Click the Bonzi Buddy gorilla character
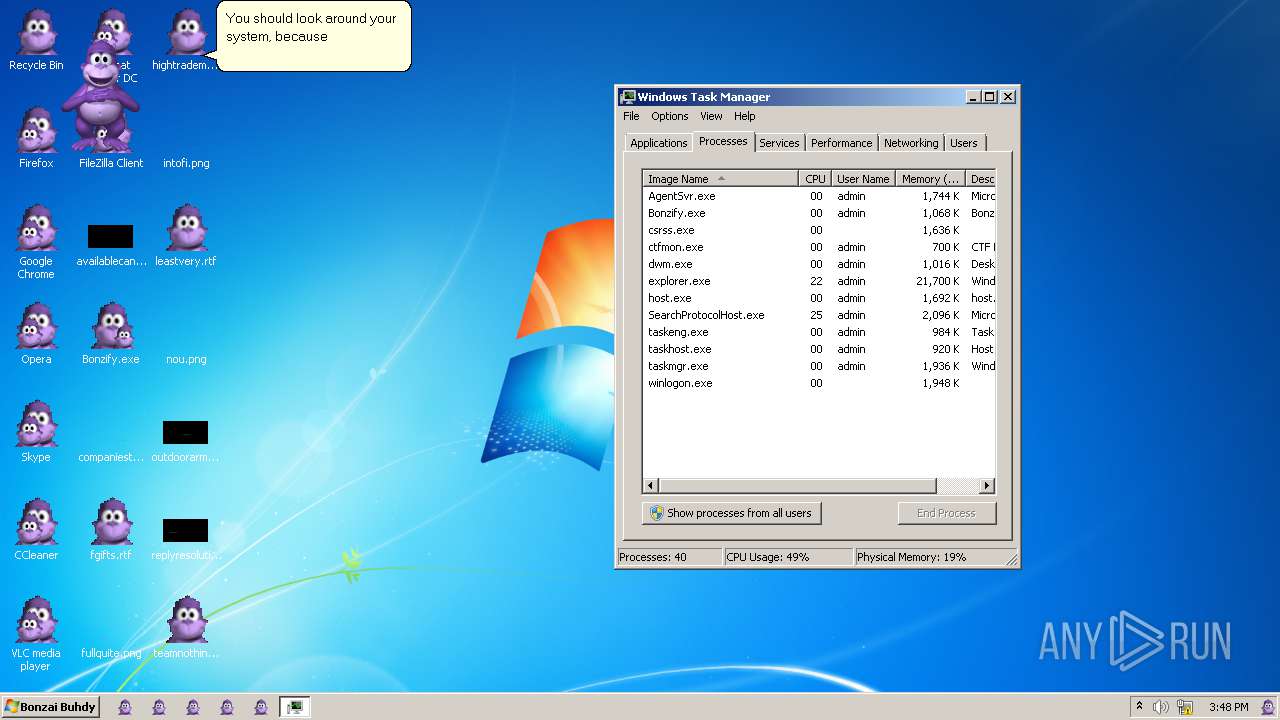 100,96
